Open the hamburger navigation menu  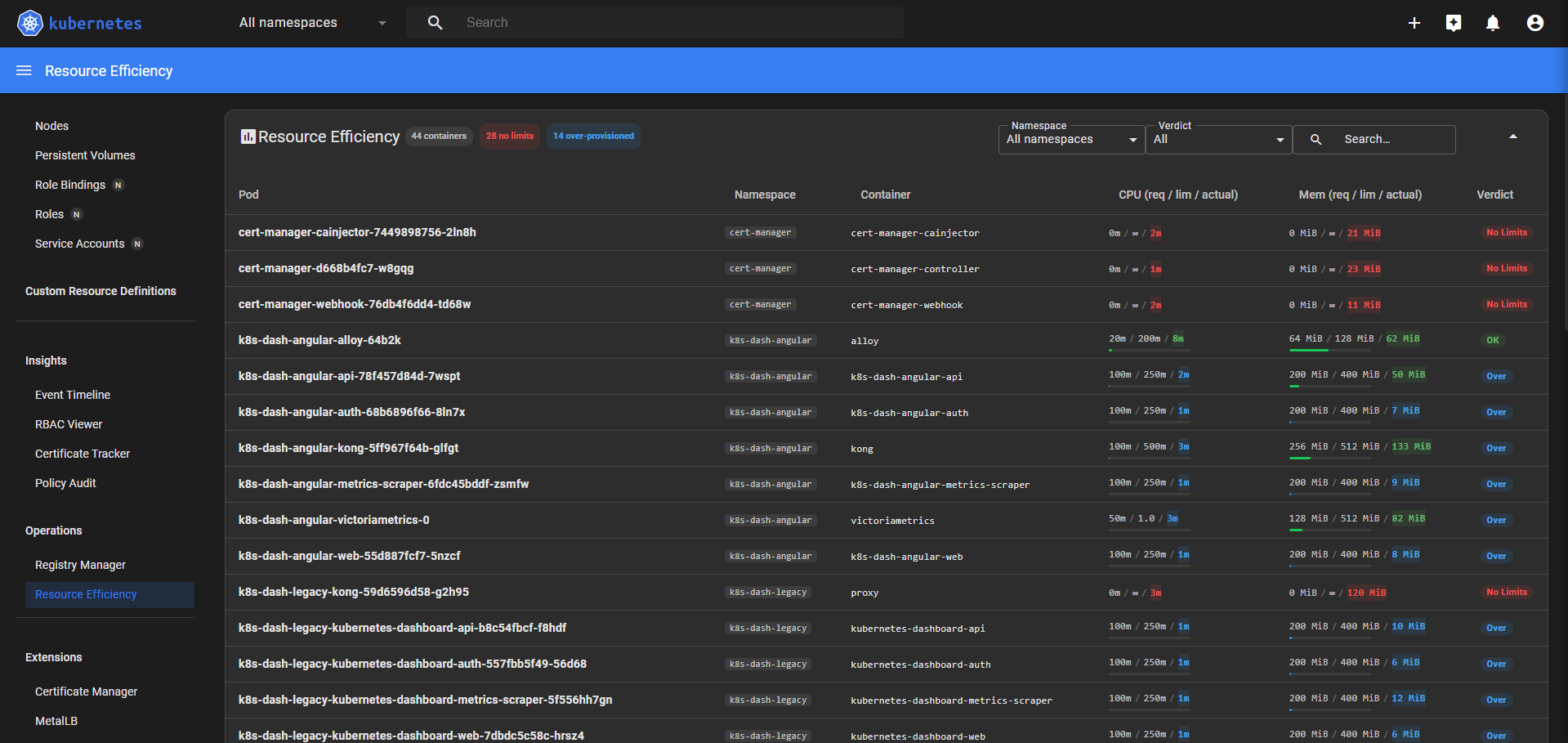[x=25, y=71]
